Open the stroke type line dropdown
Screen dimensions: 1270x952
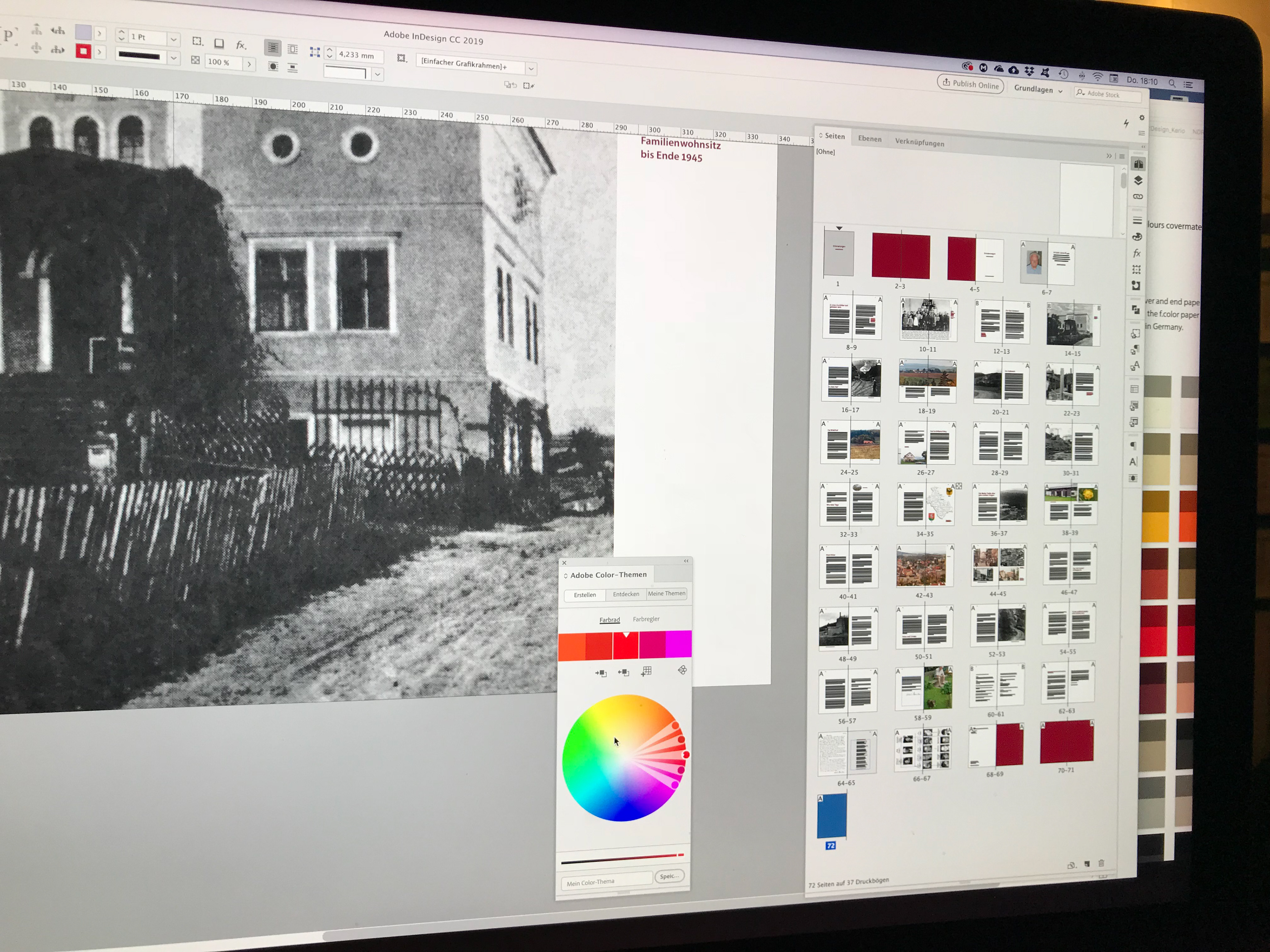click(173, 58)
